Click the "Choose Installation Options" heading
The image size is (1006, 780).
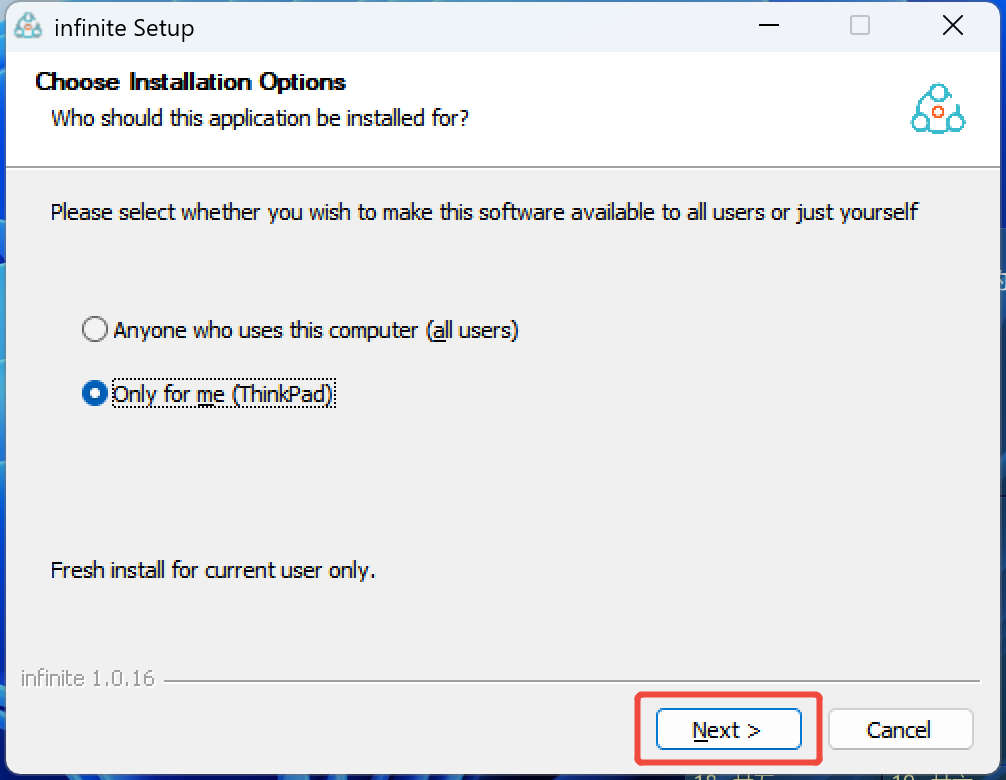190,82
